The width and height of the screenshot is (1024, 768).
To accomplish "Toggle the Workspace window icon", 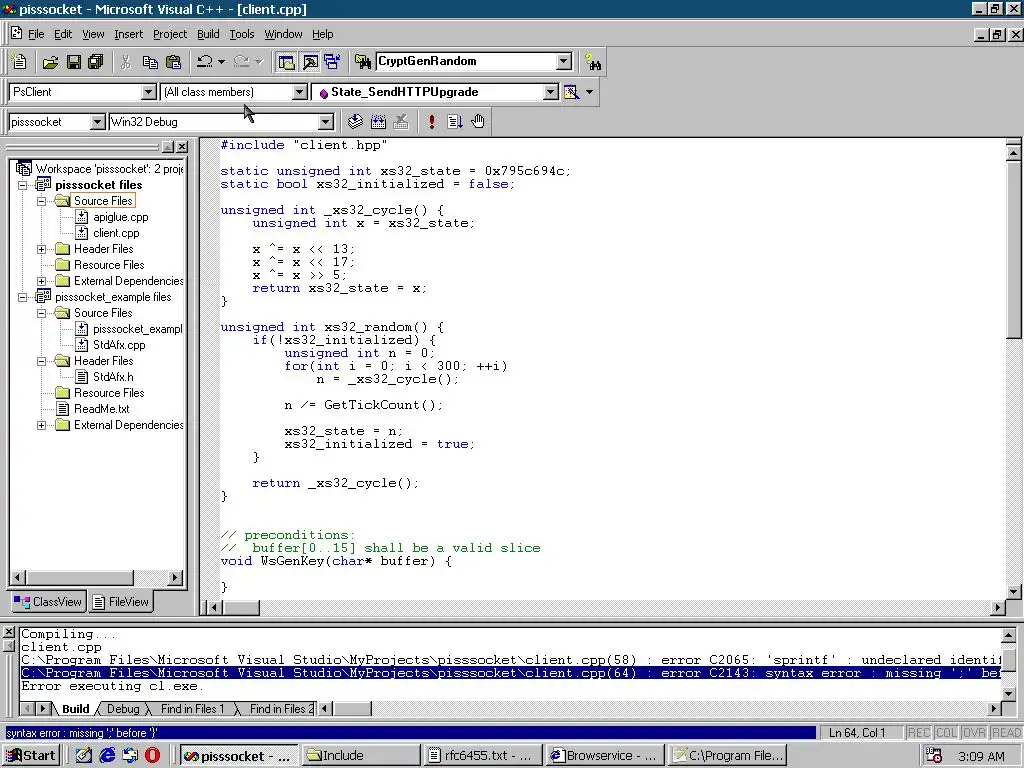I will point(287,62).
